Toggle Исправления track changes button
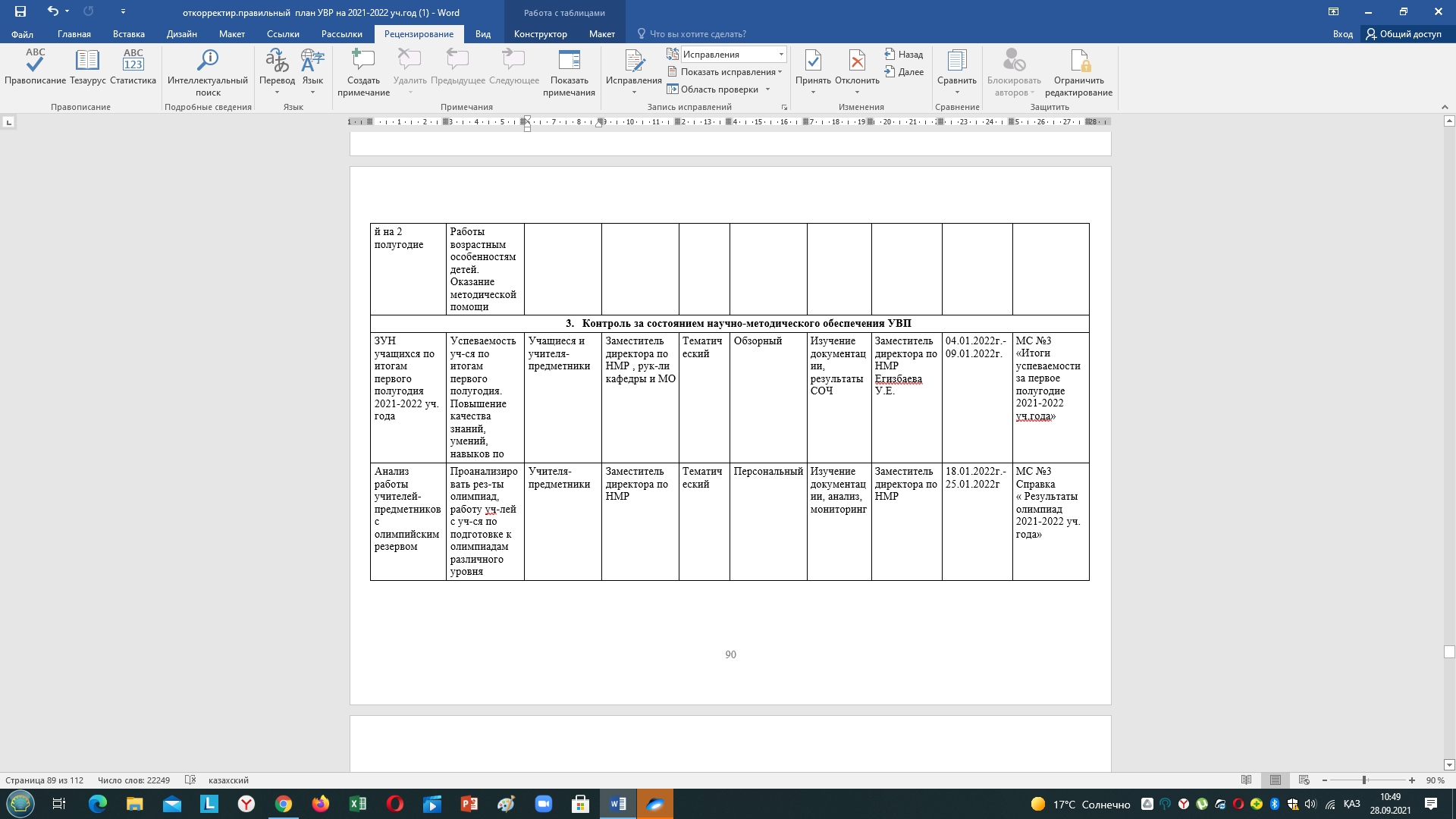The image size is (1456, 819). pyautogui.click(x=633, y=61)
